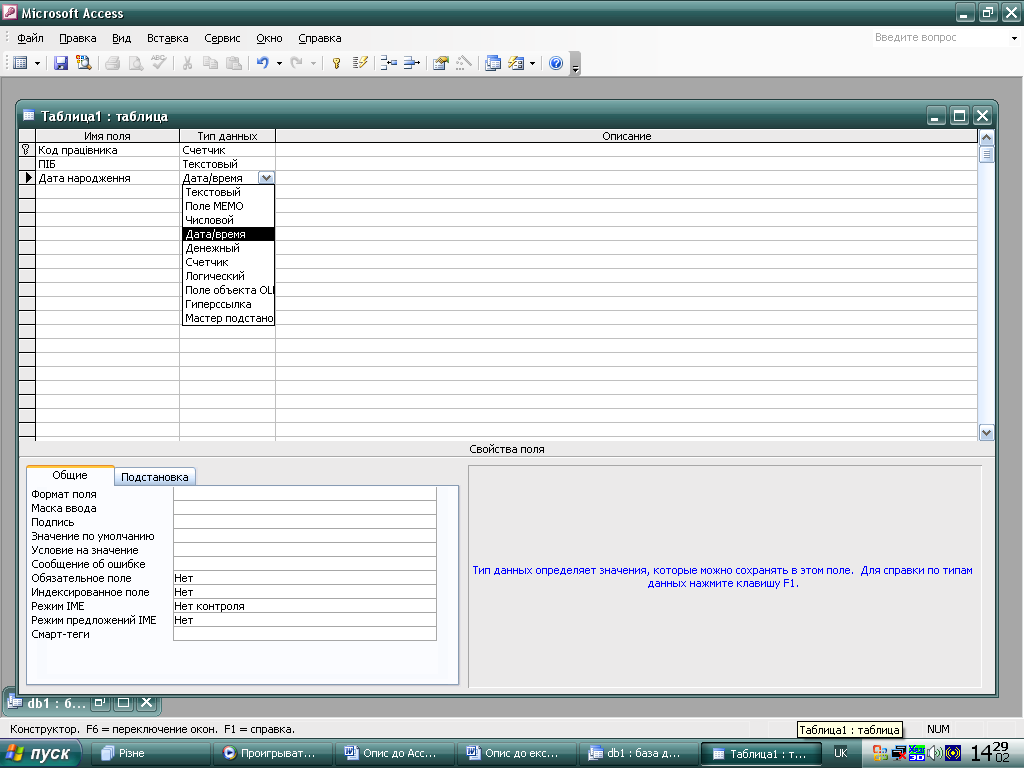Screen dimensions: 1024x768
Task: Select 'Числовой' in data type list
Action: [x=229, y=220]
